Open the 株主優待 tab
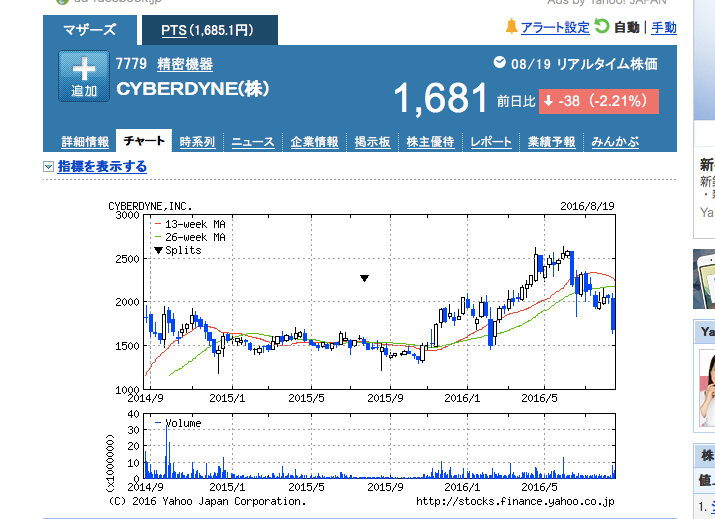 430,142
